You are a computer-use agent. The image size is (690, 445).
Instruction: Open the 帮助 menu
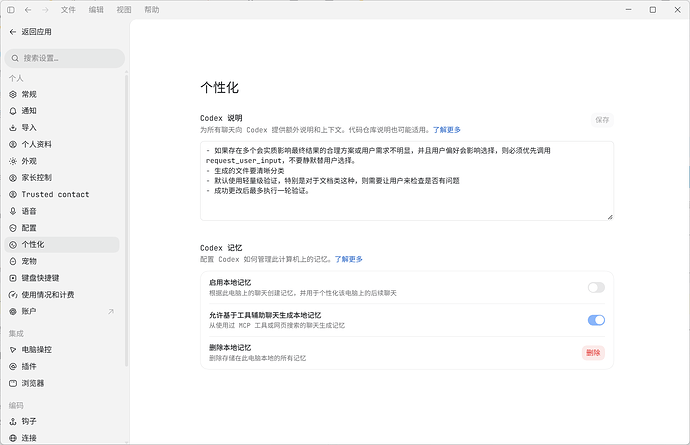tap(152, 10)
